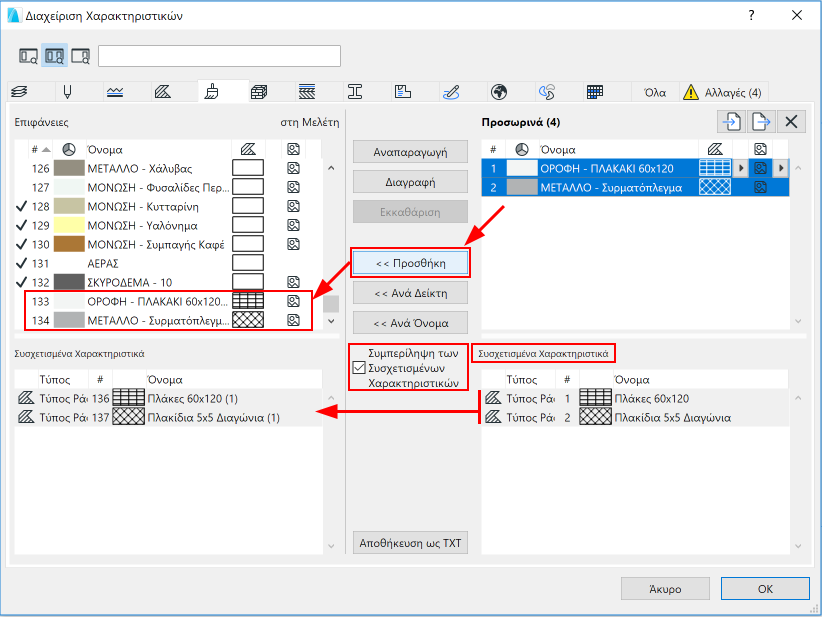Open the Line Types attribute tab

(115, 92)
